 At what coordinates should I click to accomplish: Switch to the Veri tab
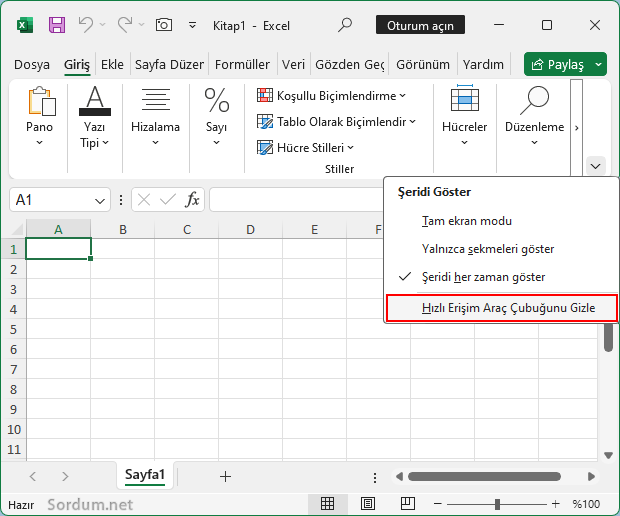293,64
